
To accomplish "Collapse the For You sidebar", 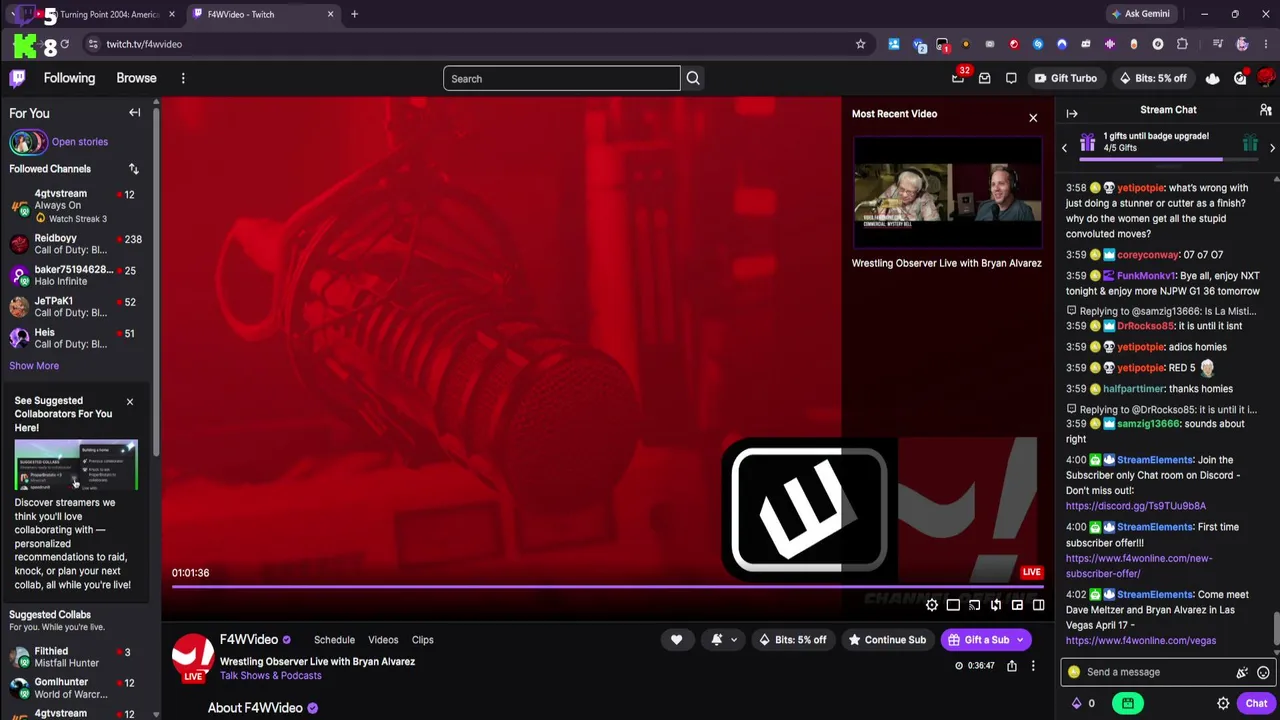I will pyautogui.click(x=134, y=113).
